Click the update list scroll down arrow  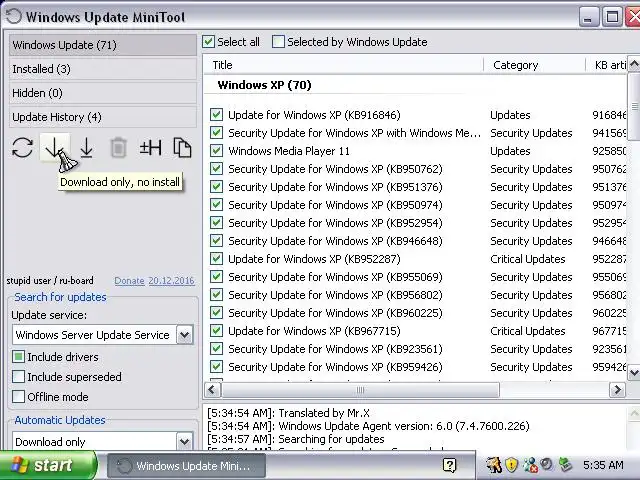click(x=634, y=372)
